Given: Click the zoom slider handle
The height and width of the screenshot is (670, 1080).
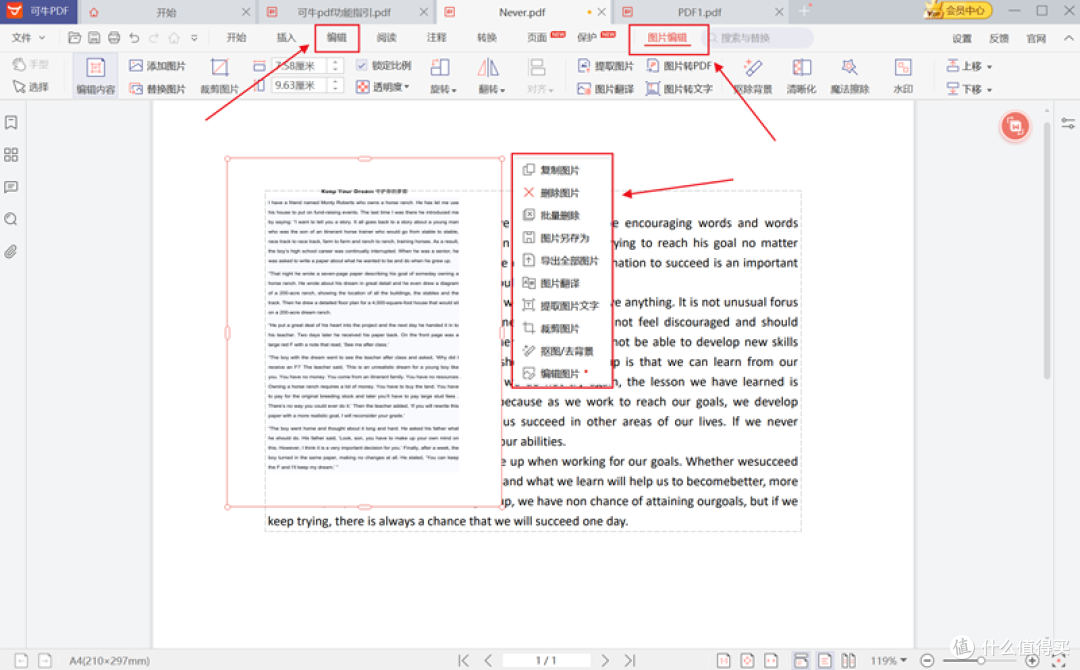Looking at the screenshot, I should [x=981, y=660].
